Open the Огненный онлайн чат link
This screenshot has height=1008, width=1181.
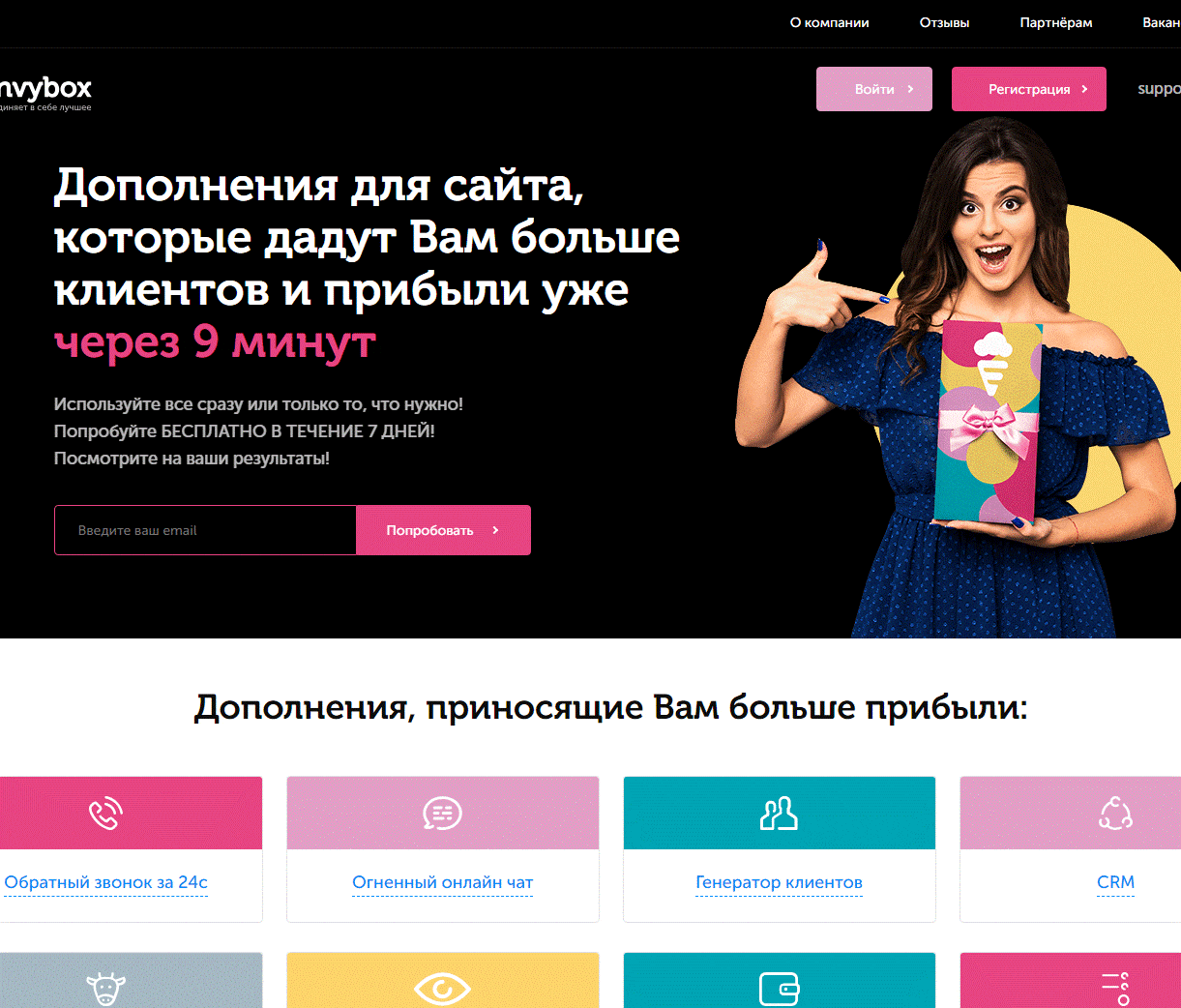coord(443,882)
